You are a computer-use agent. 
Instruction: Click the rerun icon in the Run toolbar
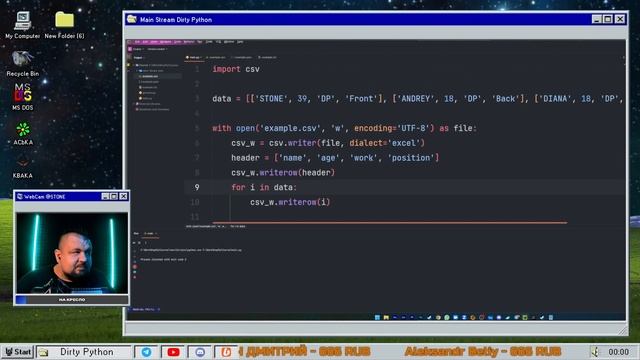pos(134,243)
